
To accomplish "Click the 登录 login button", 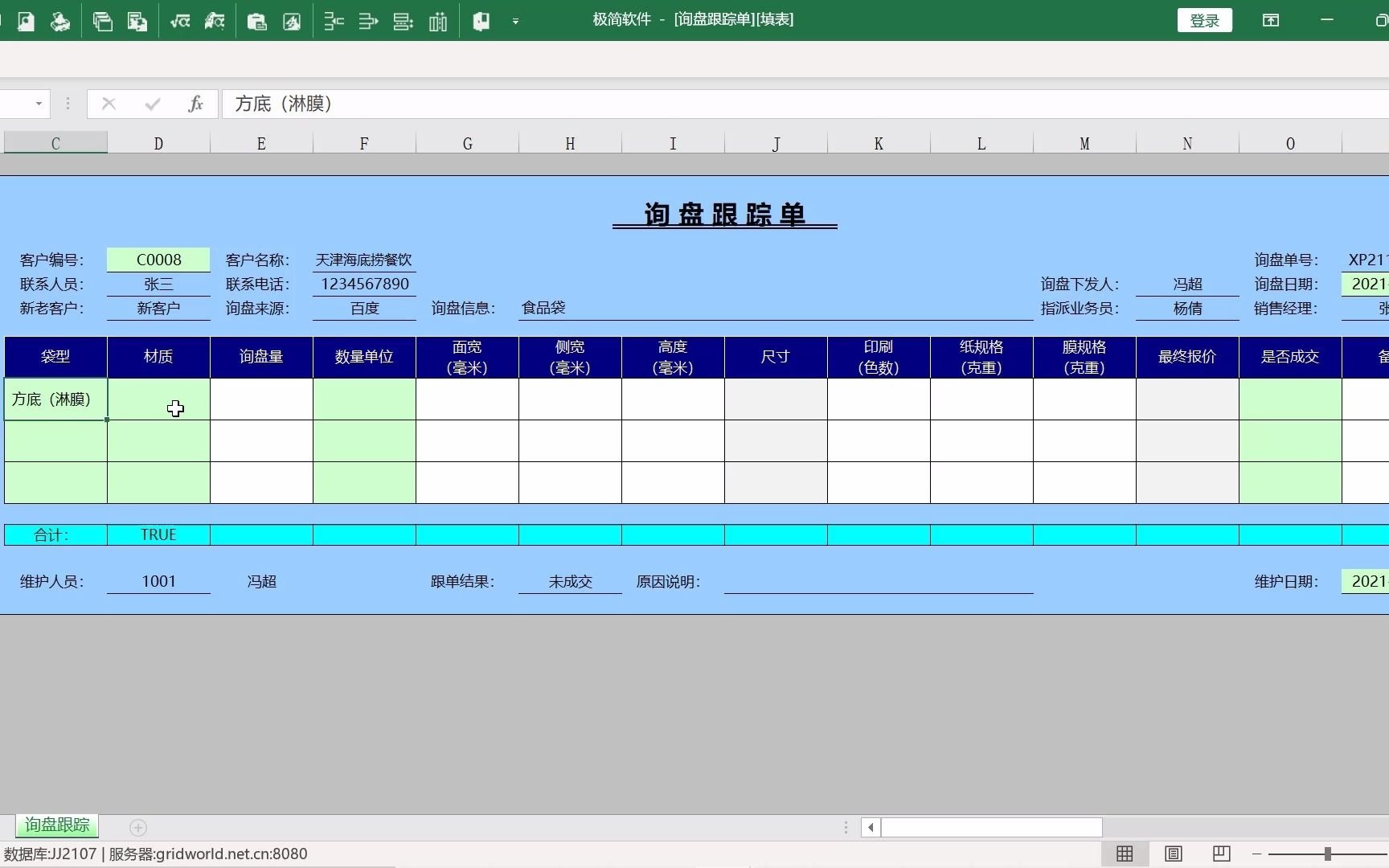I will tap(1204, 21).
